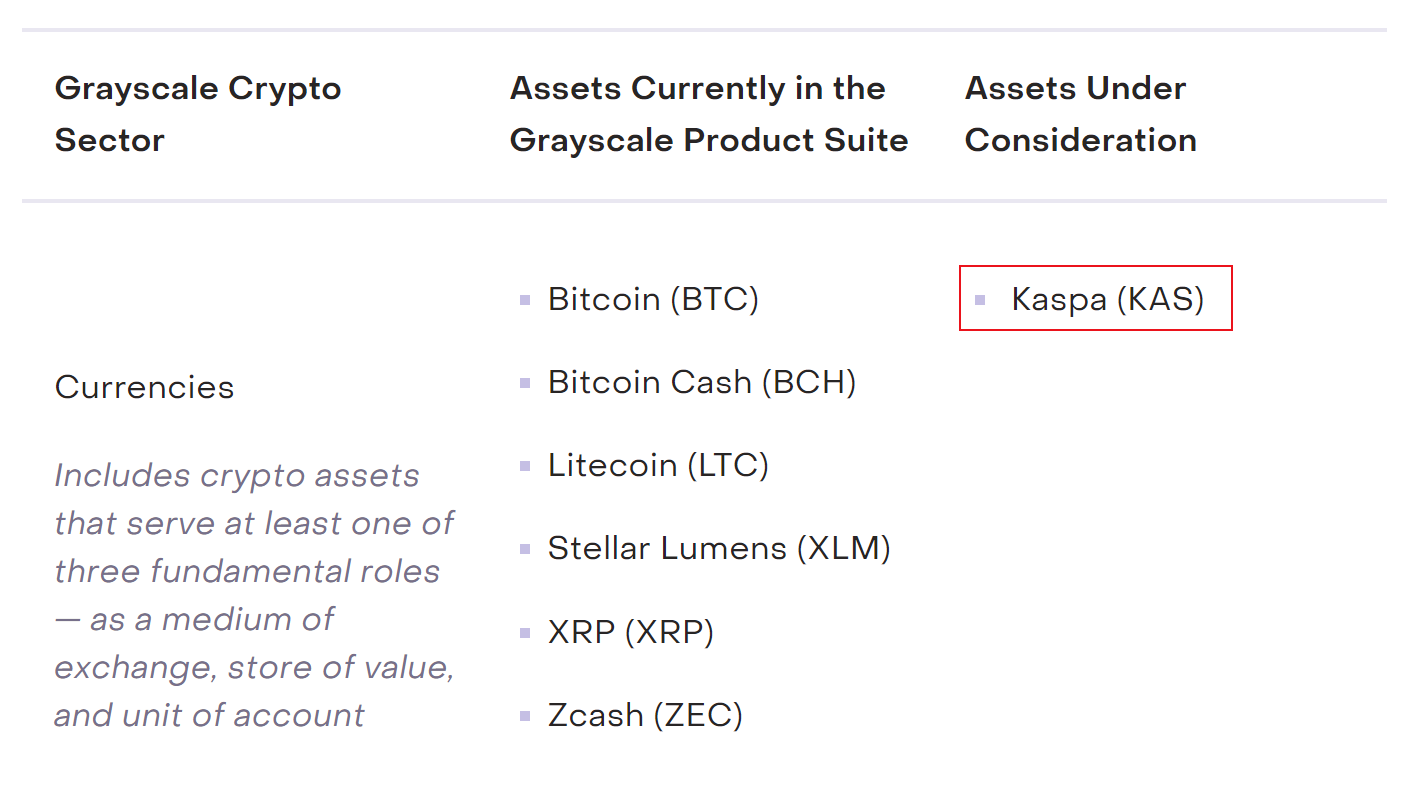Click the Assets Under Consideration column header
This screenshot has height=799, width=1406.
click(x=1080, y=114)
